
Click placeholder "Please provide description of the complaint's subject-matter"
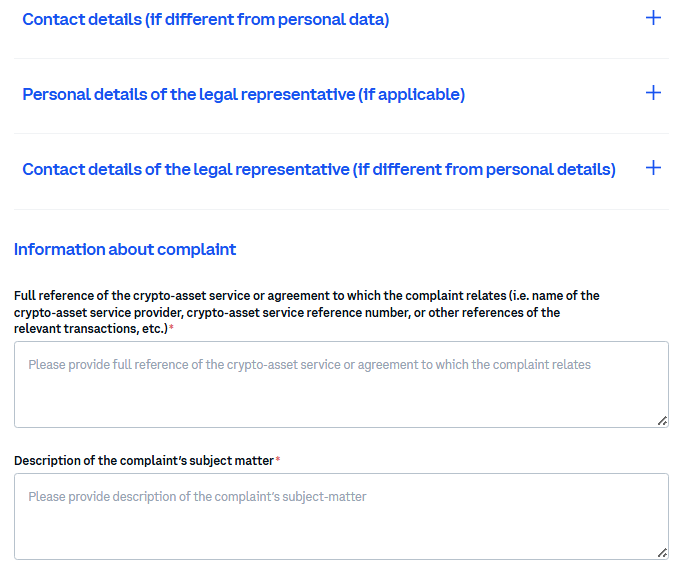[x=197, y=497]
